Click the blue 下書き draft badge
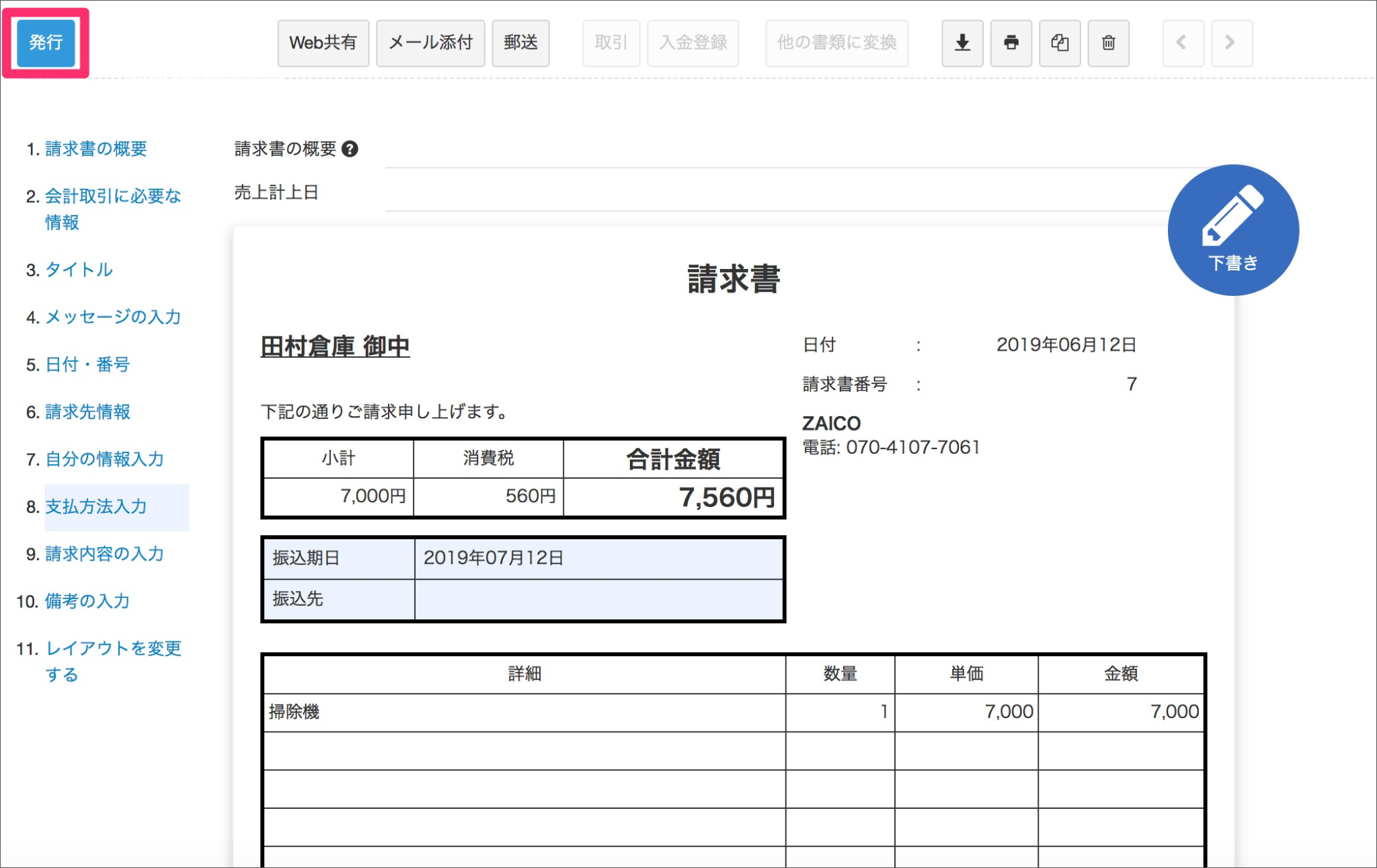Image resolution: width=1377 pixels, height=868 pixels. [x=1233, y=230]
